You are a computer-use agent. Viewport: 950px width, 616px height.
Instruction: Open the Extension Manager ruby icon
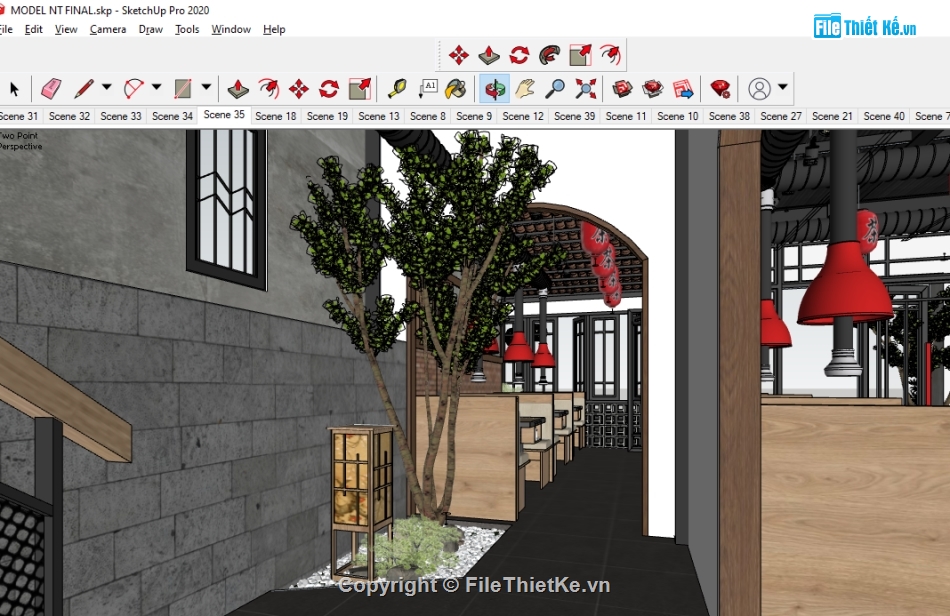720,89
